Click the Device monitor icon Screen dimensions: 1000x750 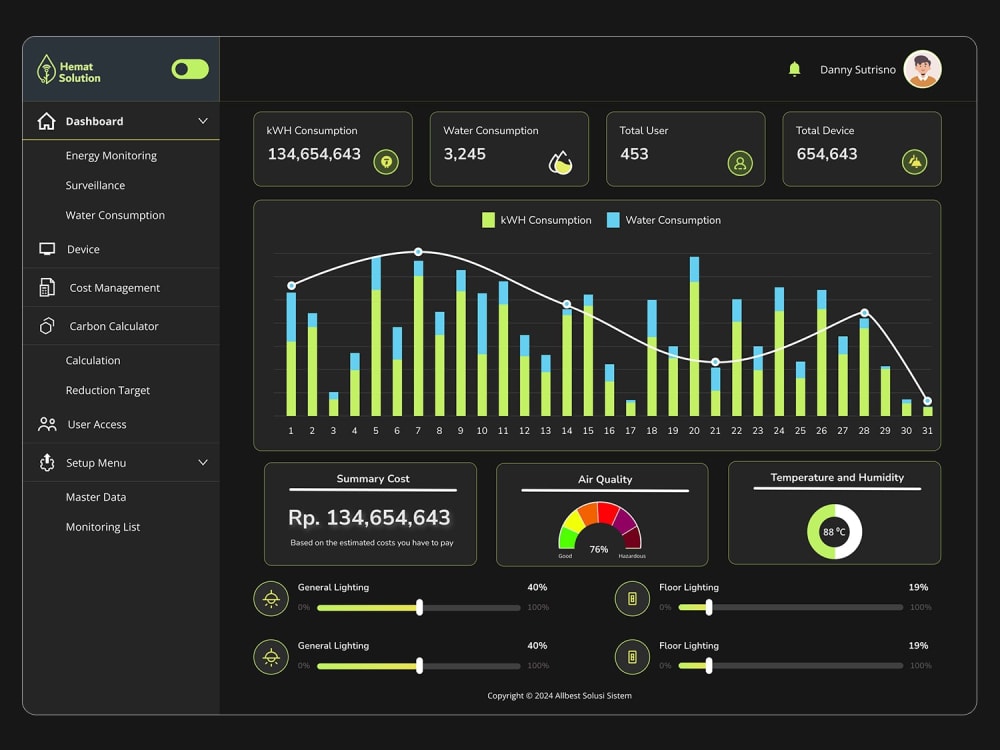click(47, 249)
